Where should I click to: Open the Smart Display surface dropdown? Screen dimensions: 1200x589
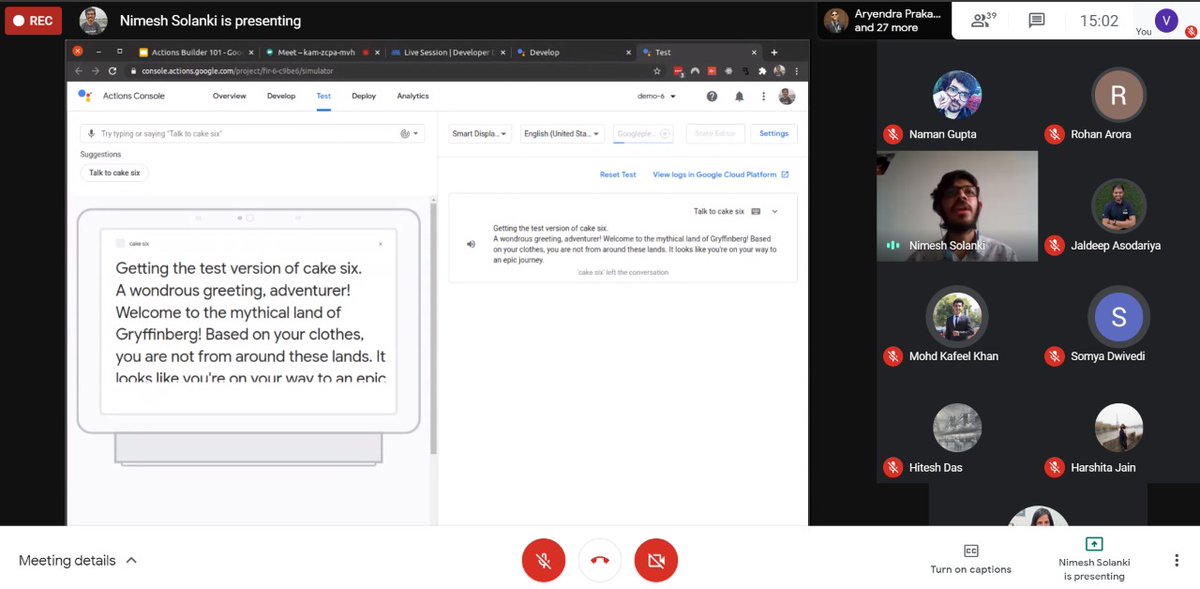tap(479, 133)
